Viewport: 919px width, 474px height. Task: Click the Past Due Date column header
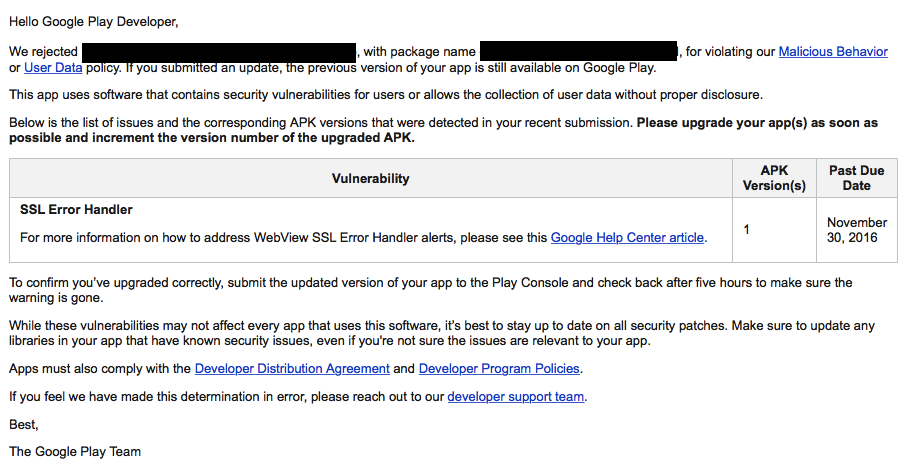856,178
